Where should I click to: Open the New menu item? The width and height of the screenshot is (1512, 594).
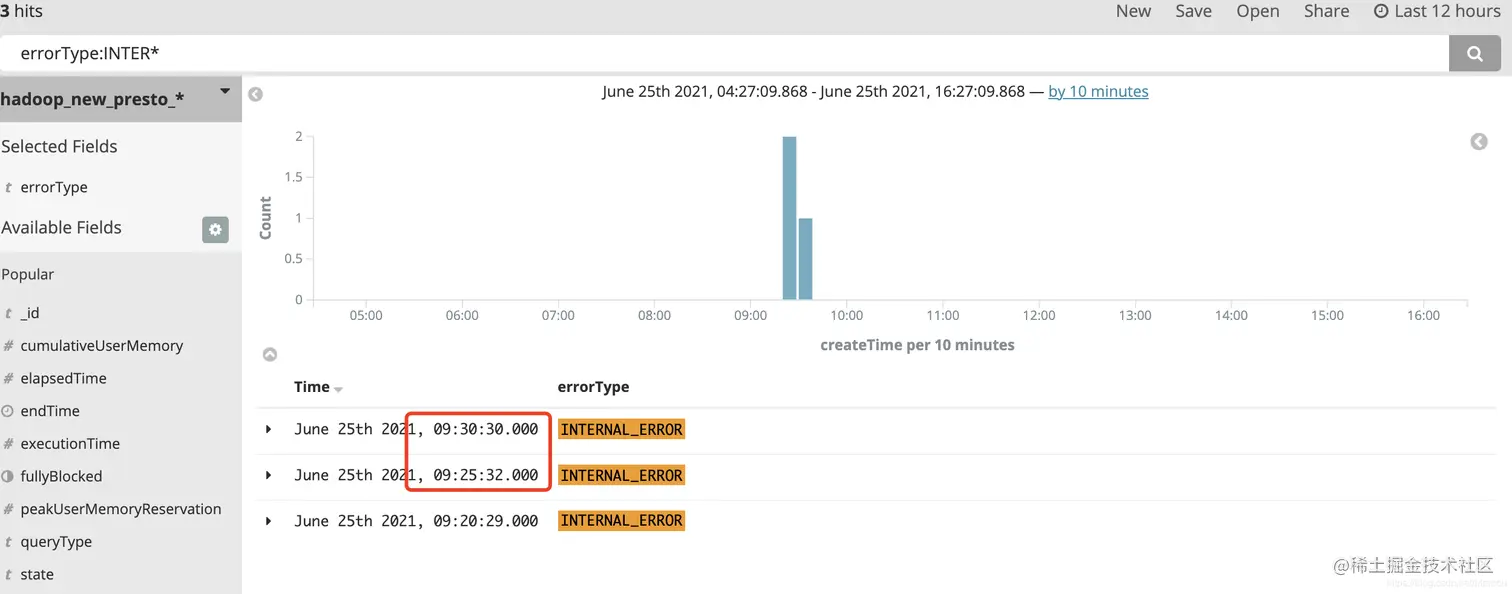pos(1133,11)
